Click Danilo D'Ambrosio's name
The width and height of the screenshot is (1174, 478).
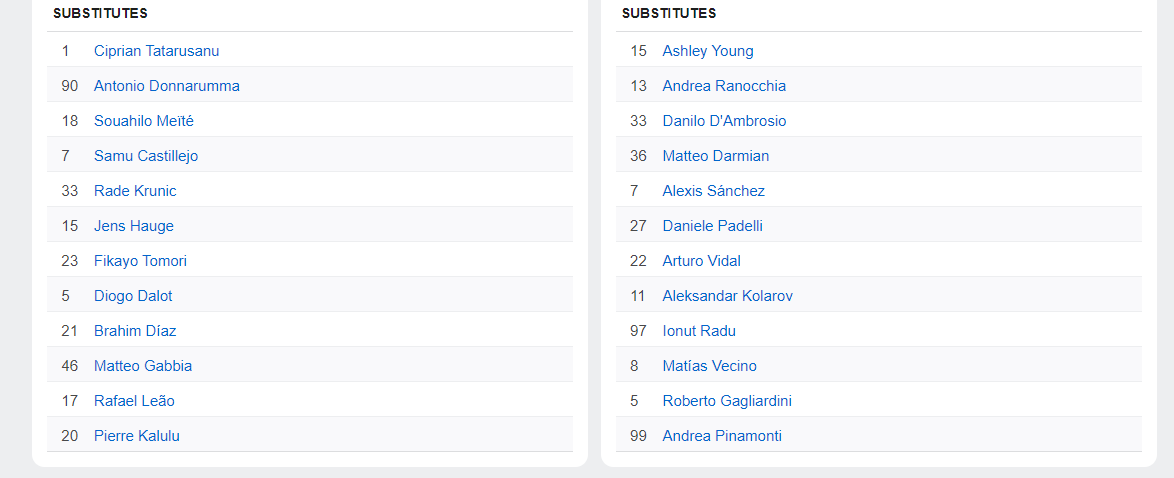[x=724, y=121]
